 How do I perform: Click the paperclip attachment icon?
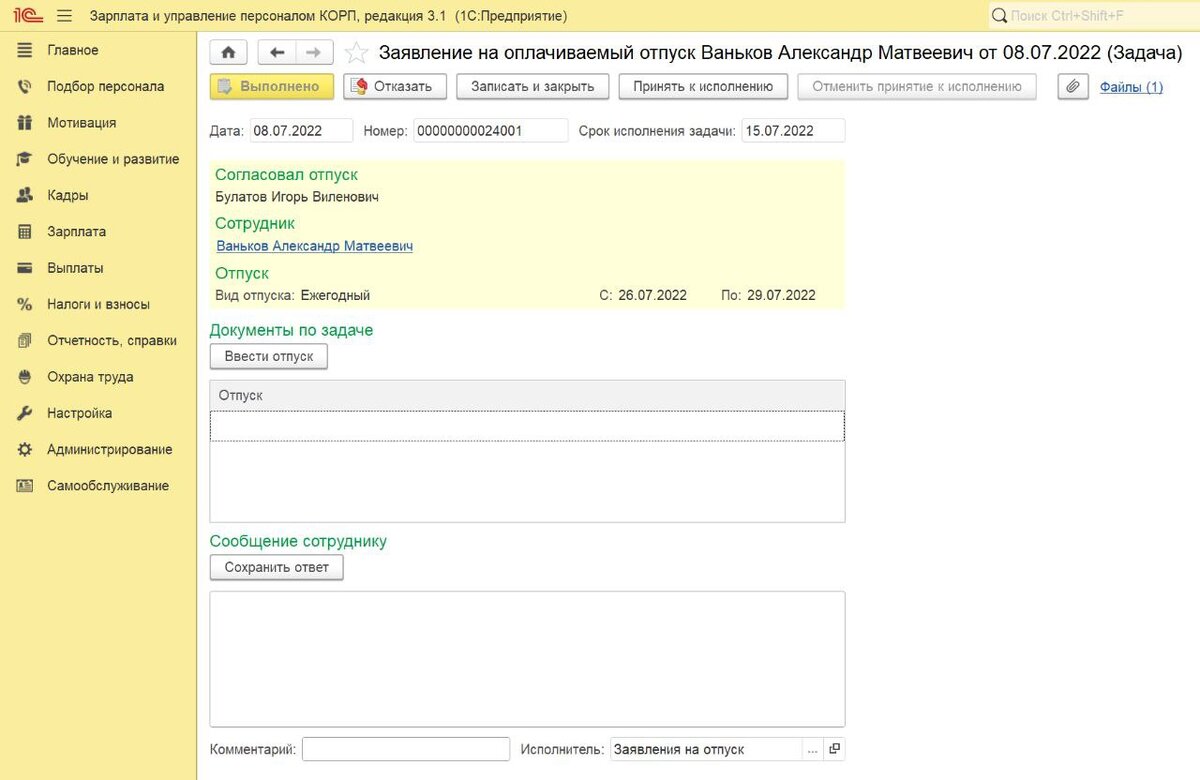click(1071, 87)
